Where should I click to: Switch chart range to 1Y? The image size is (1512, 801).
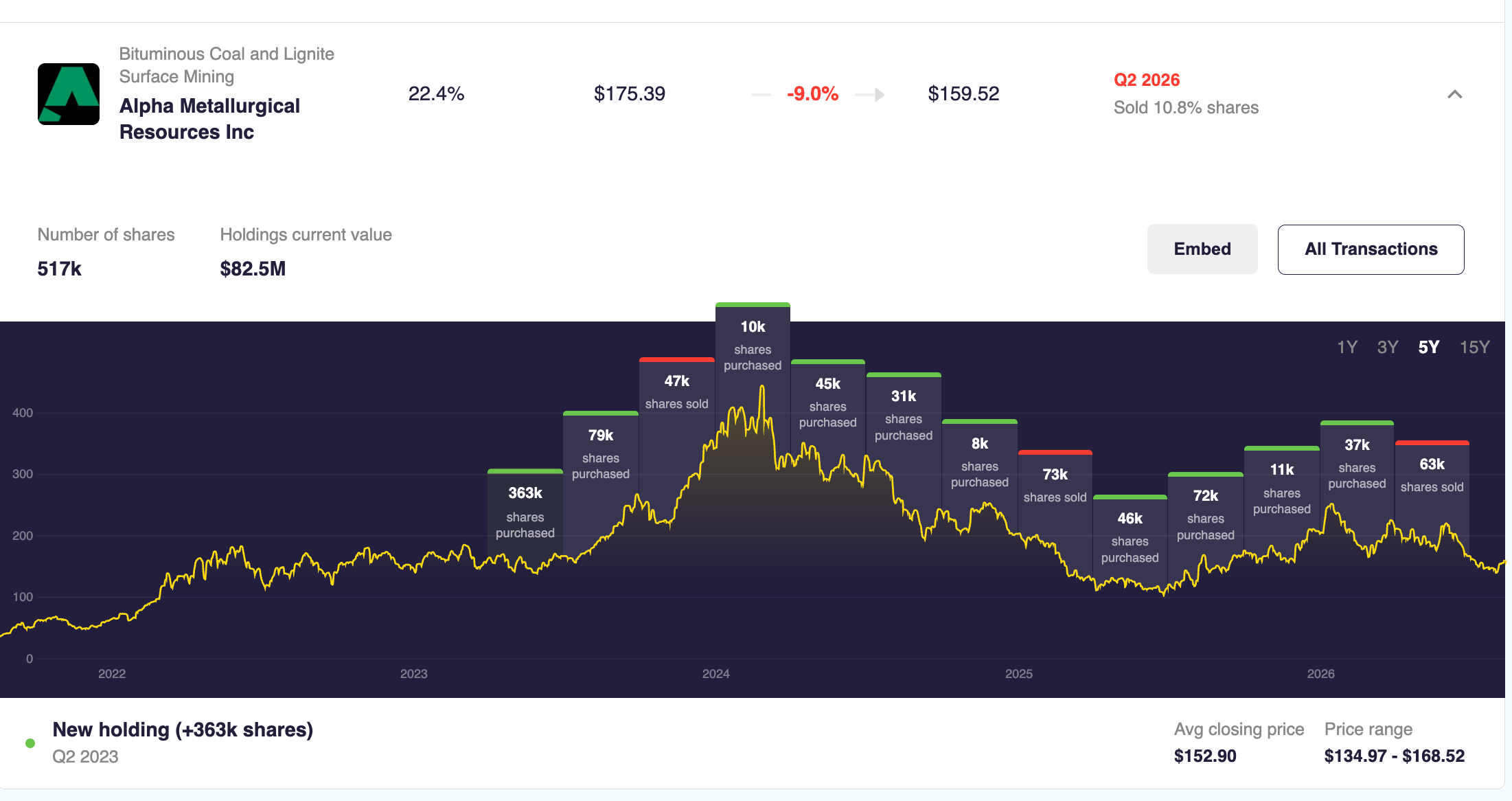click(x=1347, y=347)
